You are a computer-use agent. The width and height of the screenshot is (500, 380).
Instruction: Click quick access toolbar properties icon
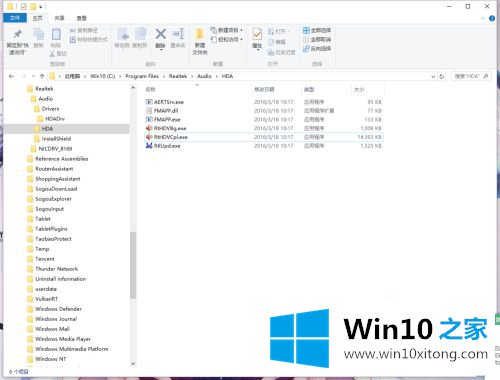24,6
